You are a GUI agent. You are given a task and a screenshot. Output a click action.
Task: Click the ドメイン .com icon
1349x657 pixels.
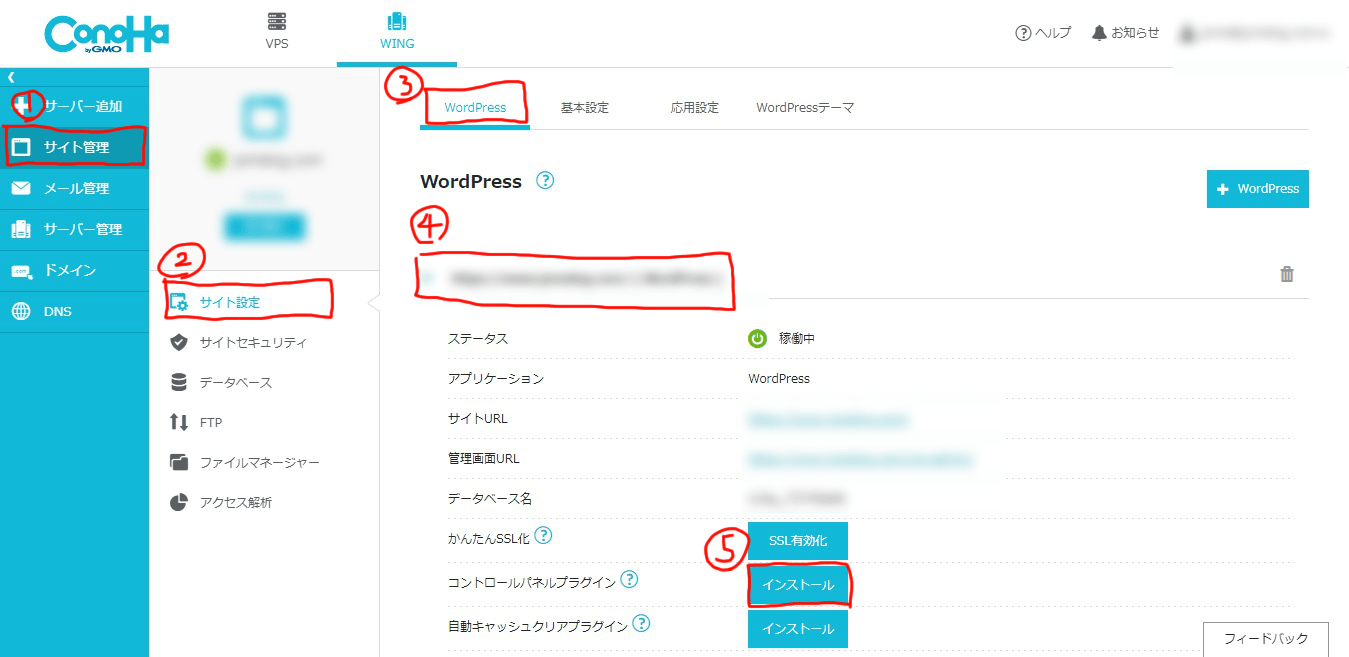(21, 271)
